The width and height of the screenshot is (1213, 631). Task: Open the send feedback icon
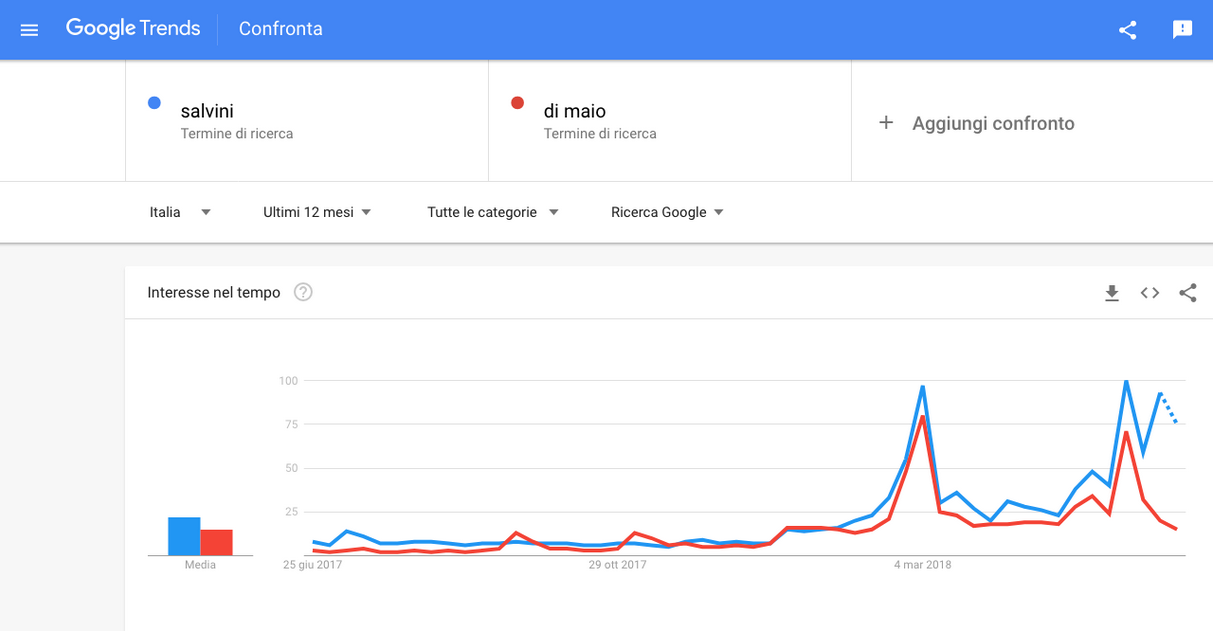pyautogui.click(x=1183, y=30)
